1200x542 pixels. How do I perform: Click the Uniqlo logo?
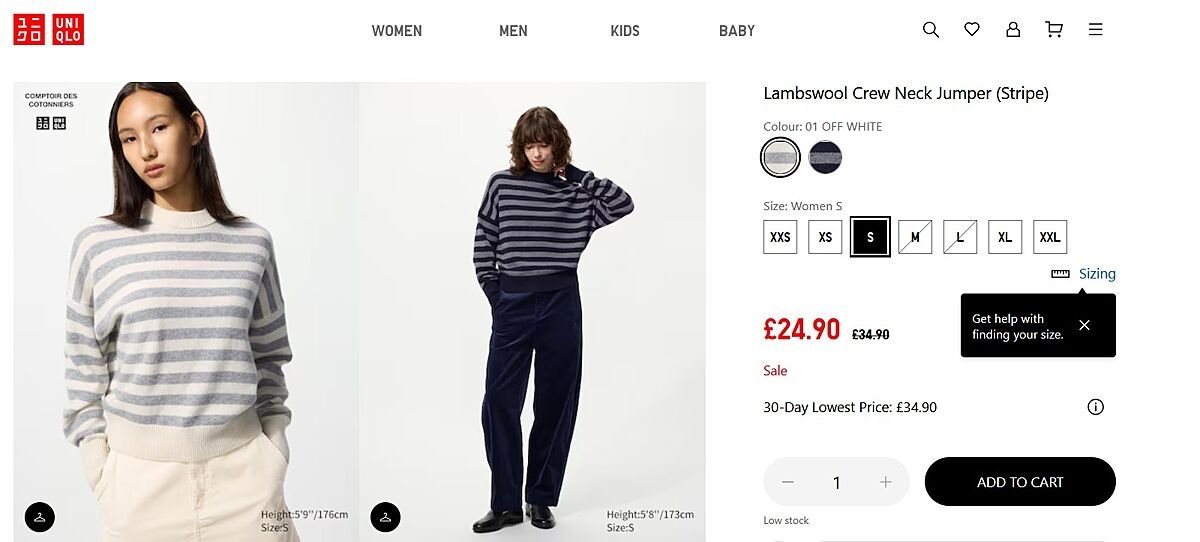click(x=48, y=30)
